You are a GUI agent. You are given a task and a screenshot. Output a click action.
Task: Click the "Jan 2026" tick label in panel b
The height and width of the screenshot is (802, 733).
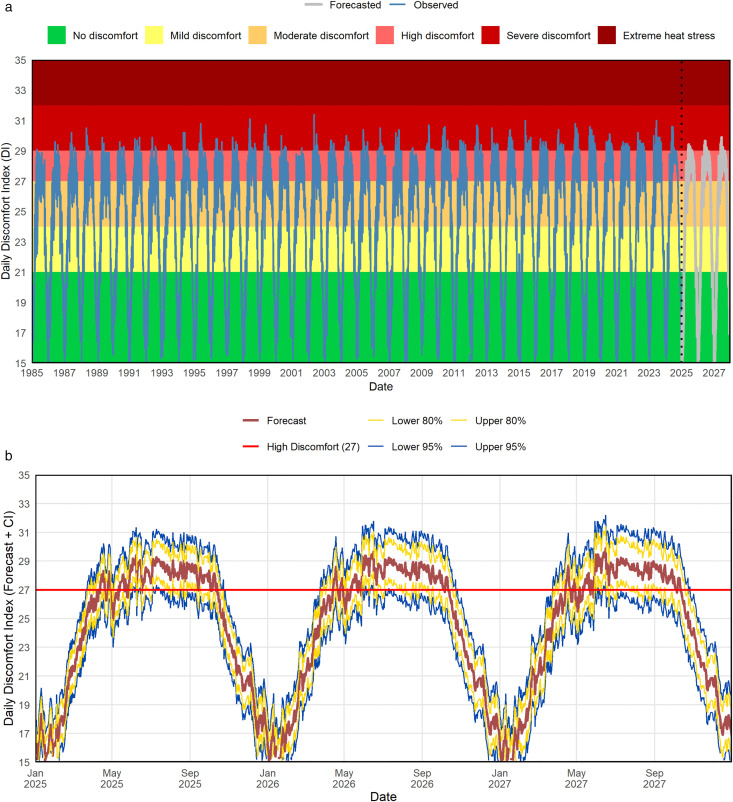click(x=268, y=778)
